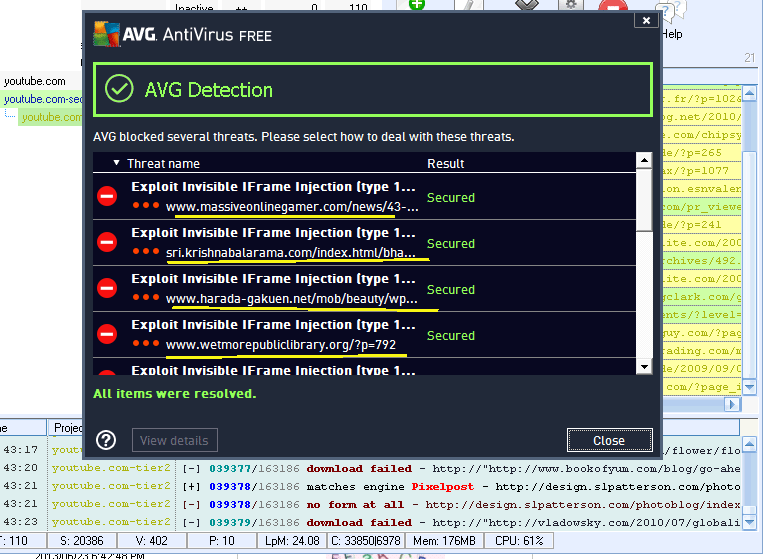Screen dimensions: 763x559
Task: Click the Result column header
Action: tap(445, 164)
